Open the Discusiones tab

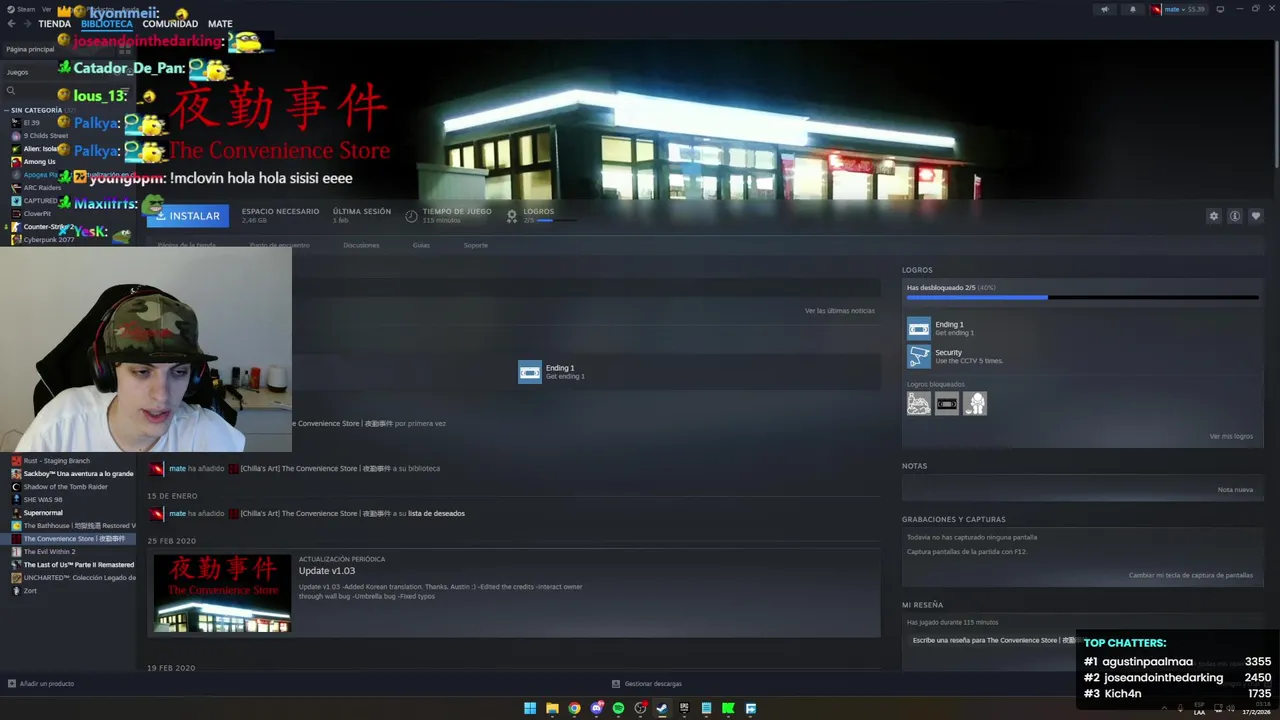tap(361, 245)
